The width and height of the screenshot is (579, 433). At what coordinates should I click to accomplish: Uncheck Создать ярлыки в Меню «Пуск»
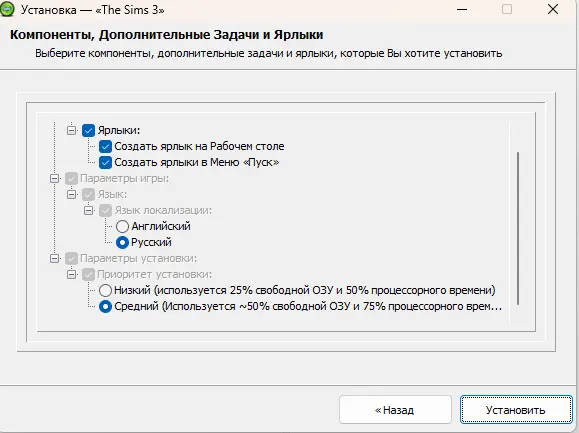tap(105, 162)
